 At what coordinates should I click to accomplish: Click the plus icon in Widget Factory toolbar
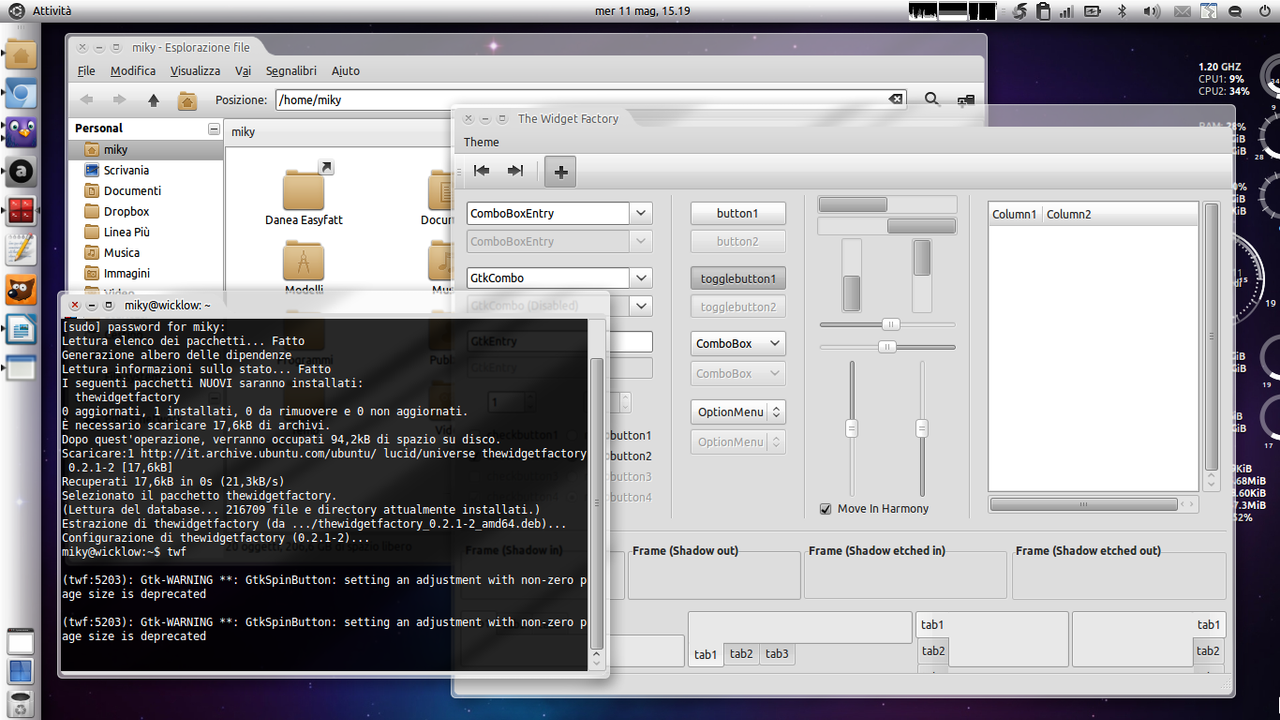(x=560, y=172)
